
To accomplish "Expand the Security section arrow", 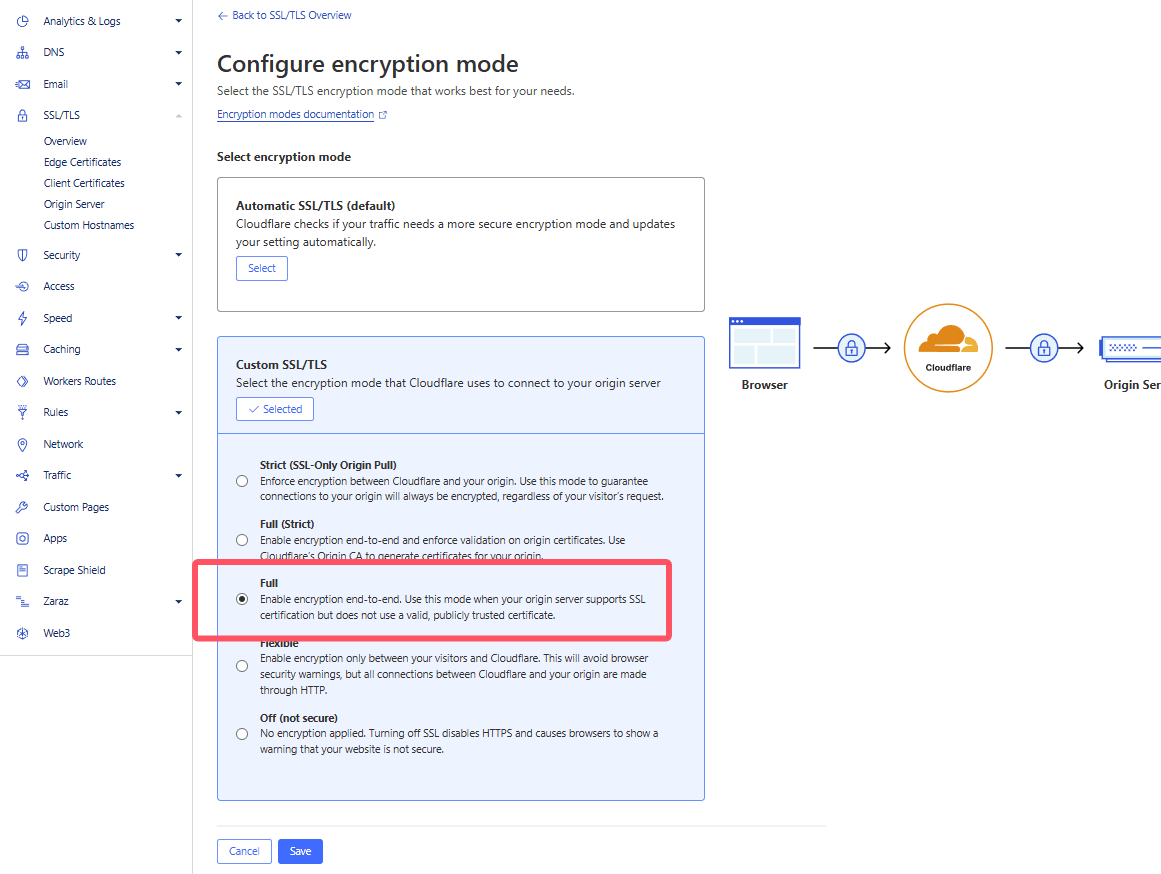I will [x=178, y=255].
